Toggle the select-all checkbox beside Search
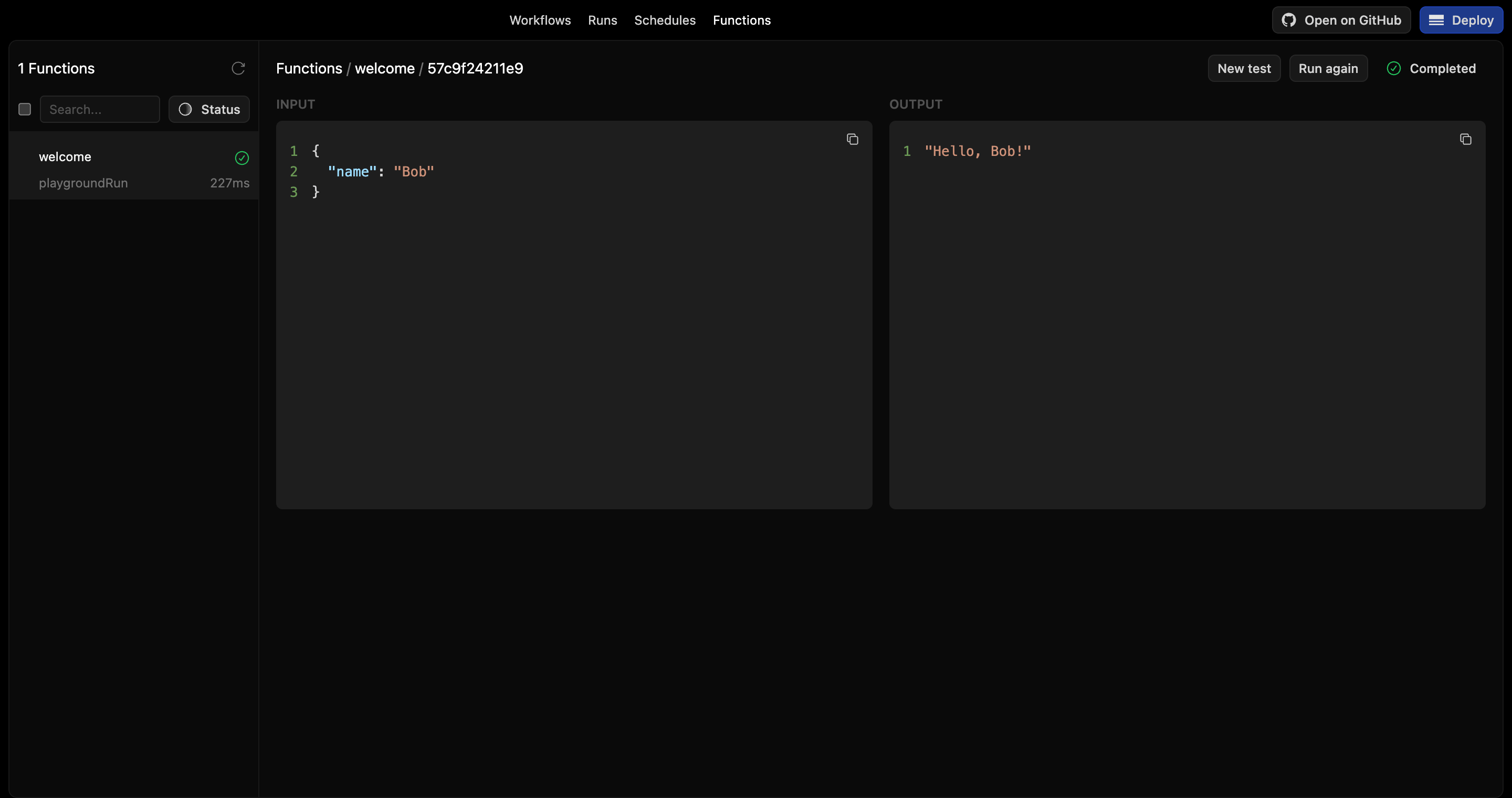 [25, 109]
